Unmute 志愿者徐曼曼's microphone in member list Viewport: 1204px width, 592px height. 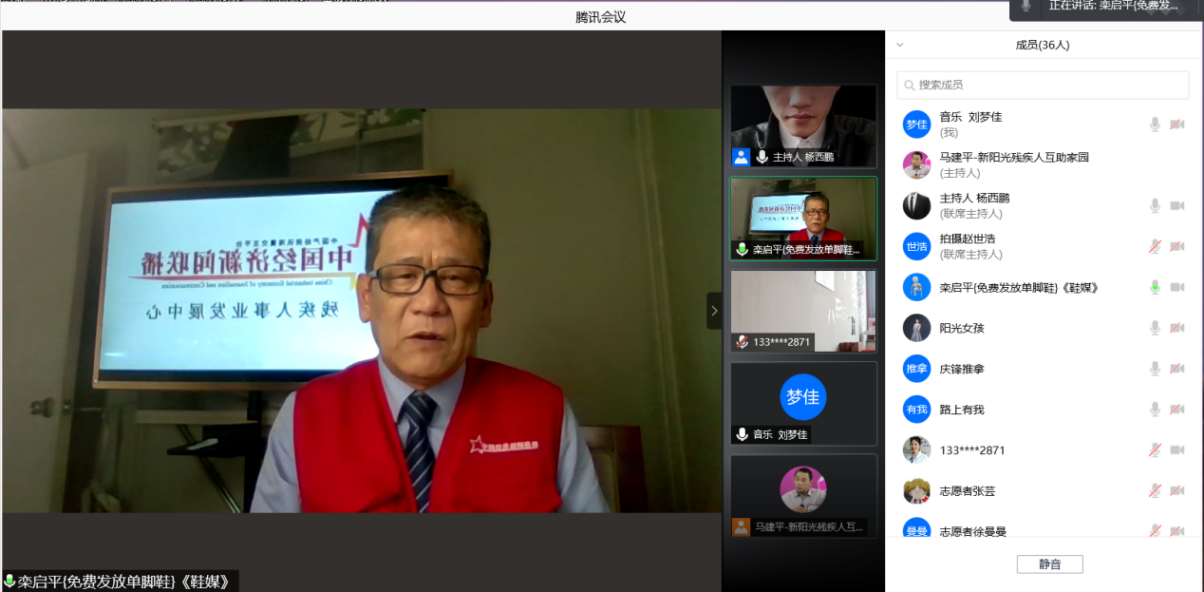tap(1155, 531)
